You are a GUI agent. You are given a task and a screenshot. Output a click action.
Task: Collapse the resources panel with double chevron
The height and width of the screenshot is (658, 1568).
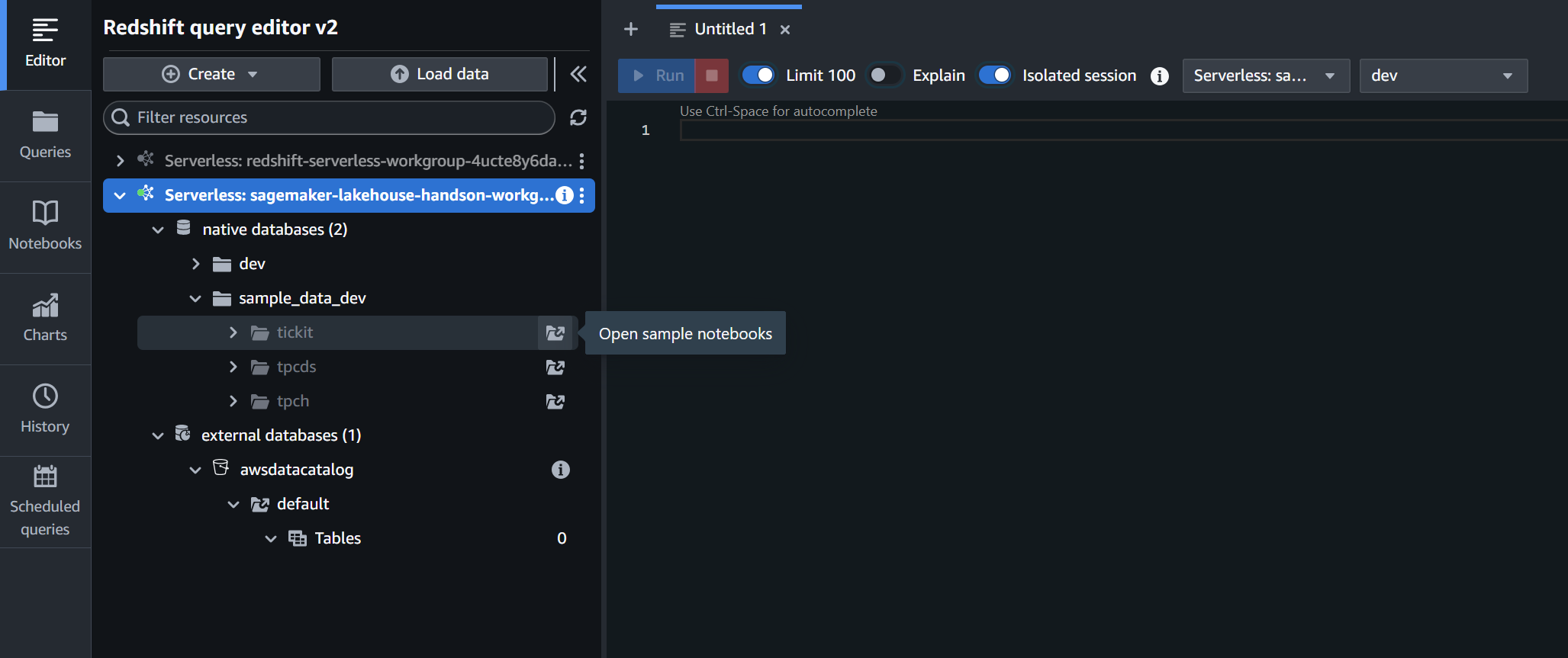[578, 74]
